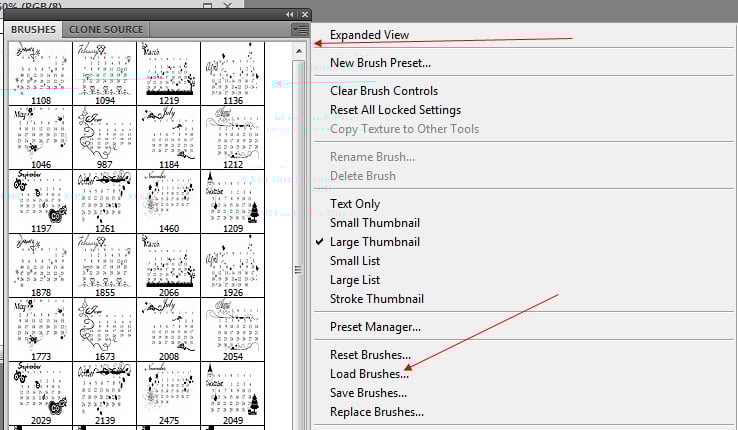Select April calendar brush 1926

(233, 265)
